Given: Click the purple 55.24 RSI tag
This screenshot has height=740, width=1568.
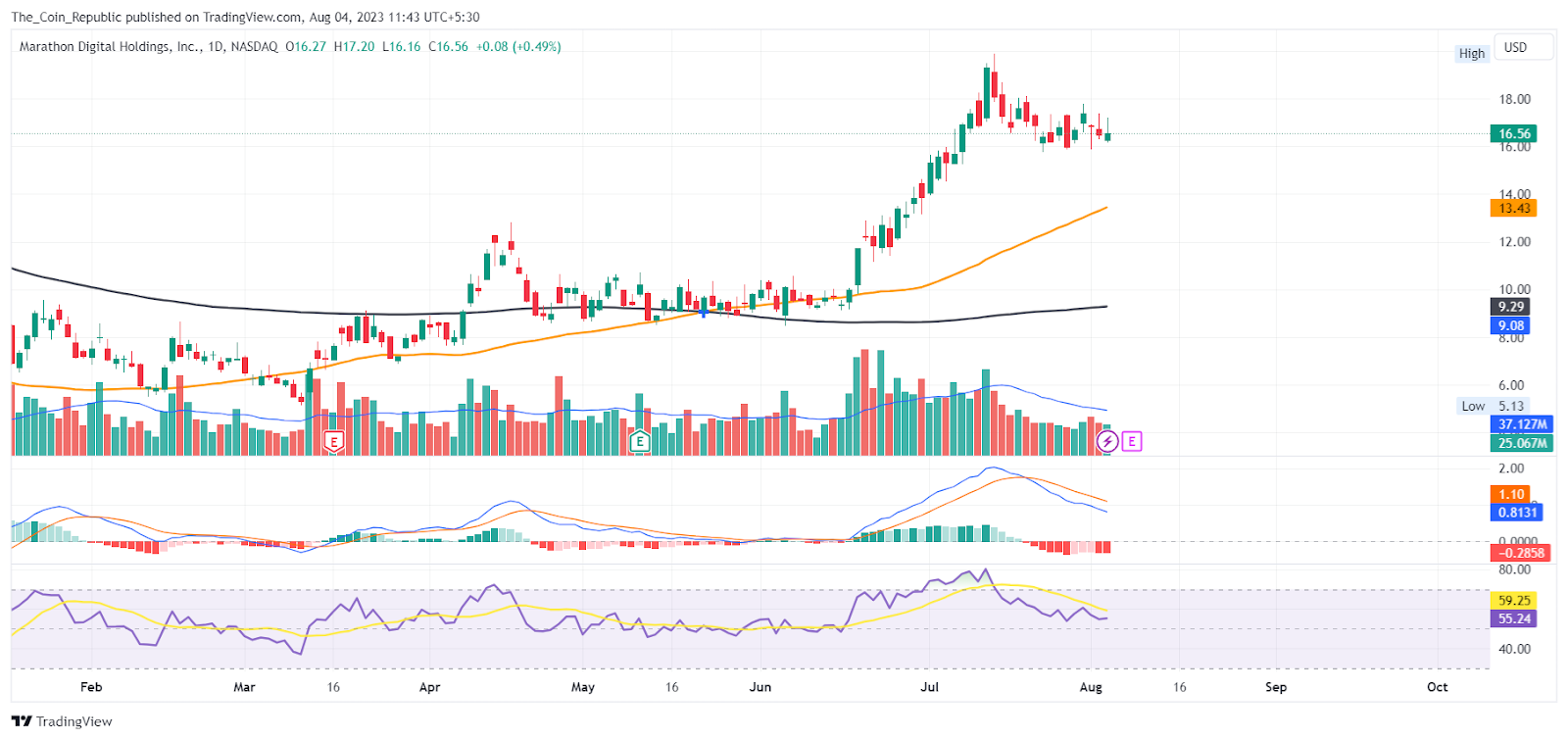Looking at the screenshot, I should [x=1513, y=618].
